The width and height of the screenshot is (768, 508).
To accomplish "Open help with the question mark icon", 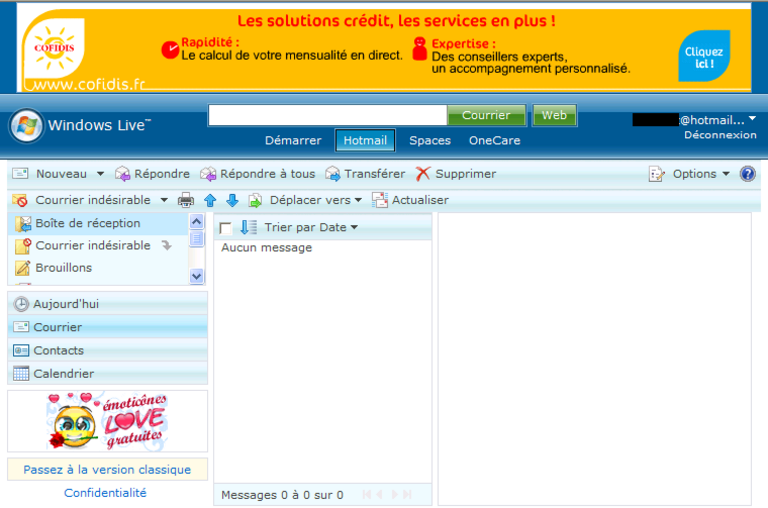I will (747, 174).
